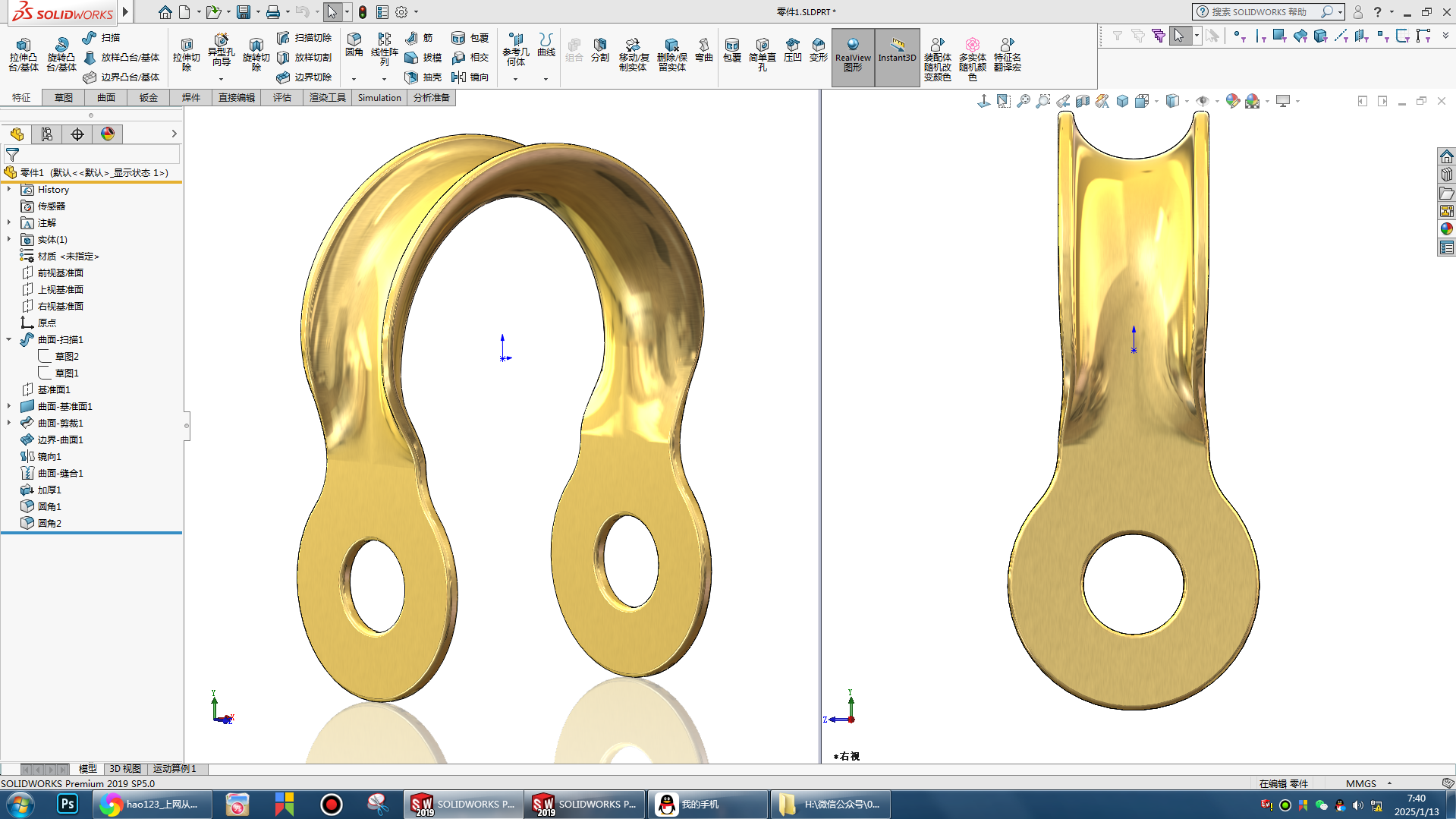Click the Previous View icon in view toolbar

coord(1063,101)
